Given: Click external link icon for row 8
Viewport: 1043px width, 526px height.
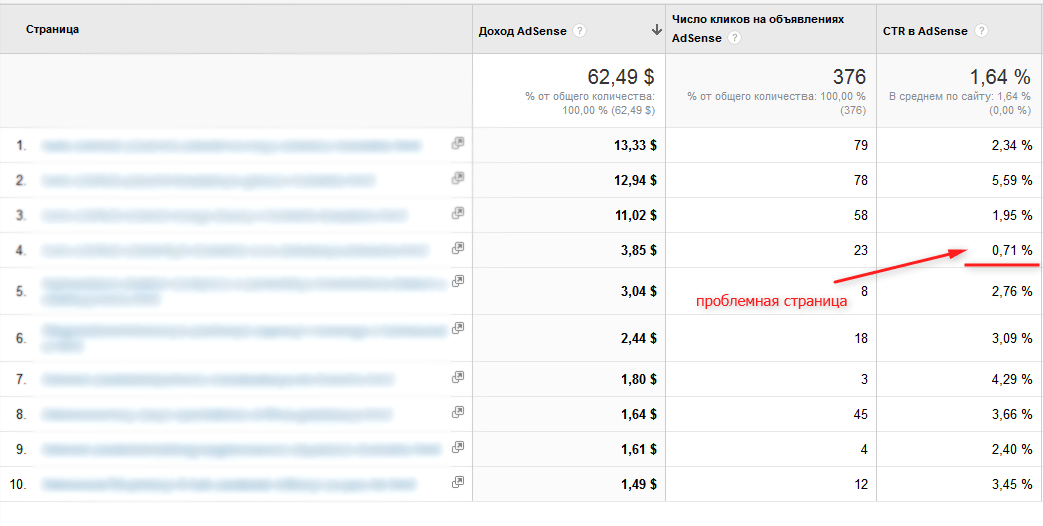Looking at the screenshot, I should [x=458, y=411].
